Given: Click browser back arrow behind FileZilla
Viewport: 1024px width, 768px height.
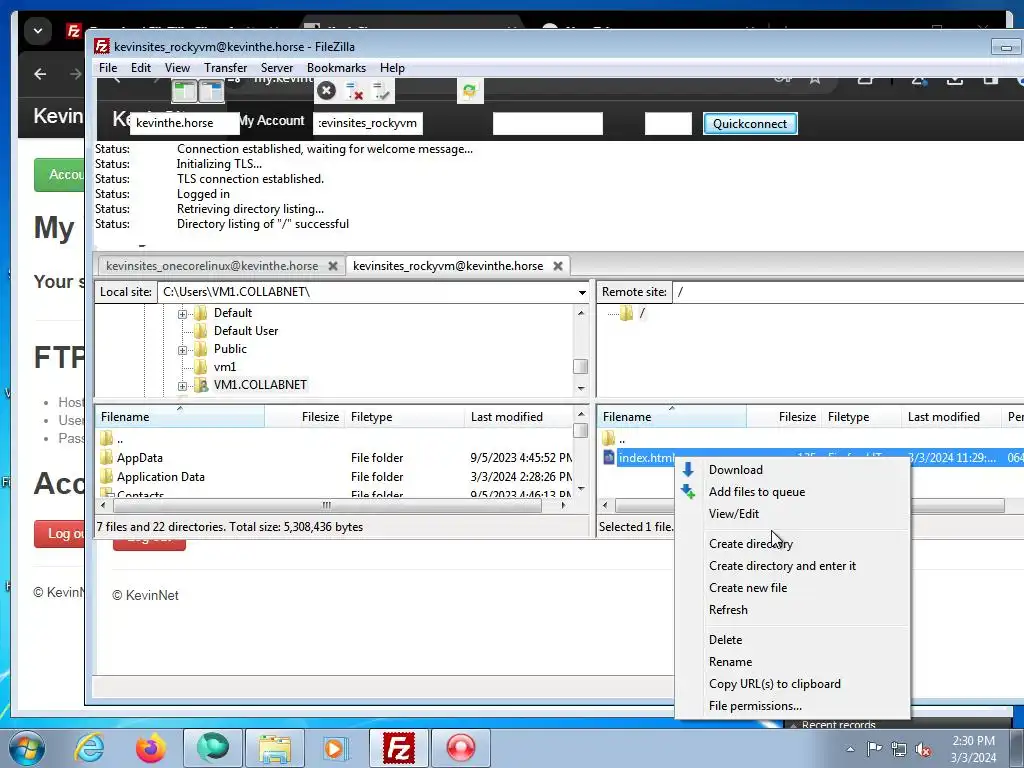Looking at the screenshot, I should pos(40,74).
